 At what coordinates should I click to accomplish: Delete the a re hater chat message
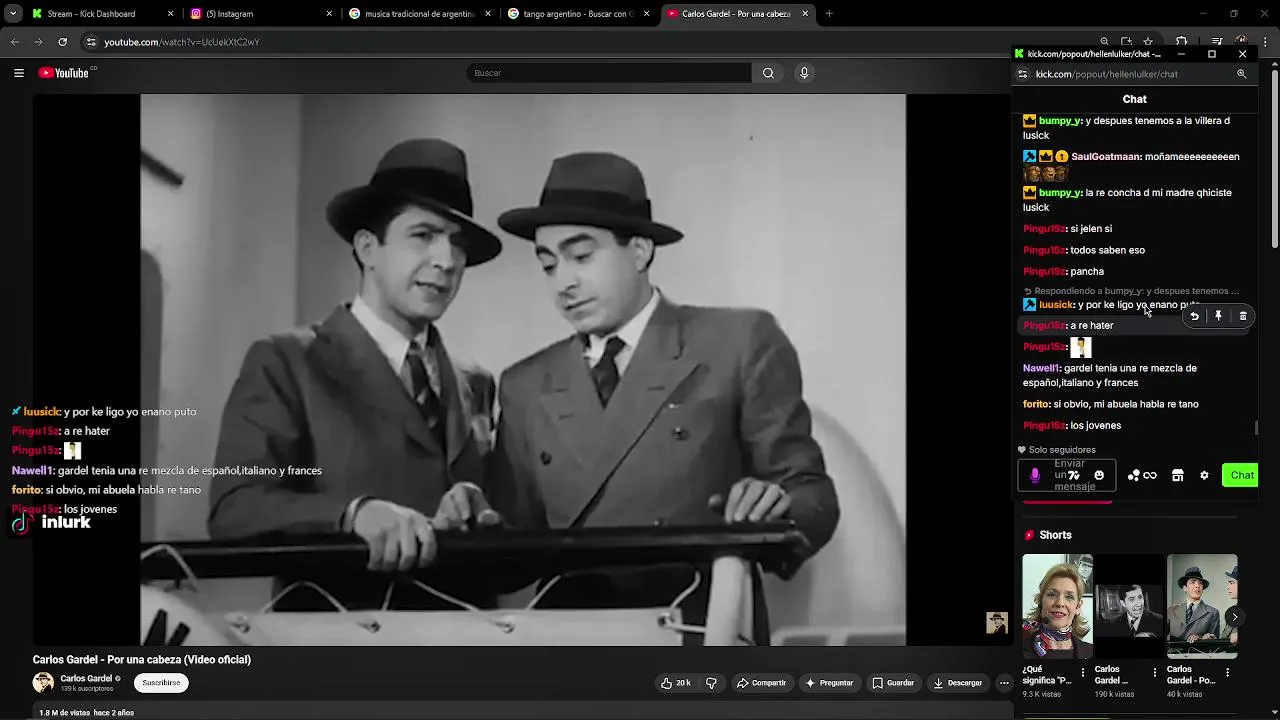[x=1243, y=316]
